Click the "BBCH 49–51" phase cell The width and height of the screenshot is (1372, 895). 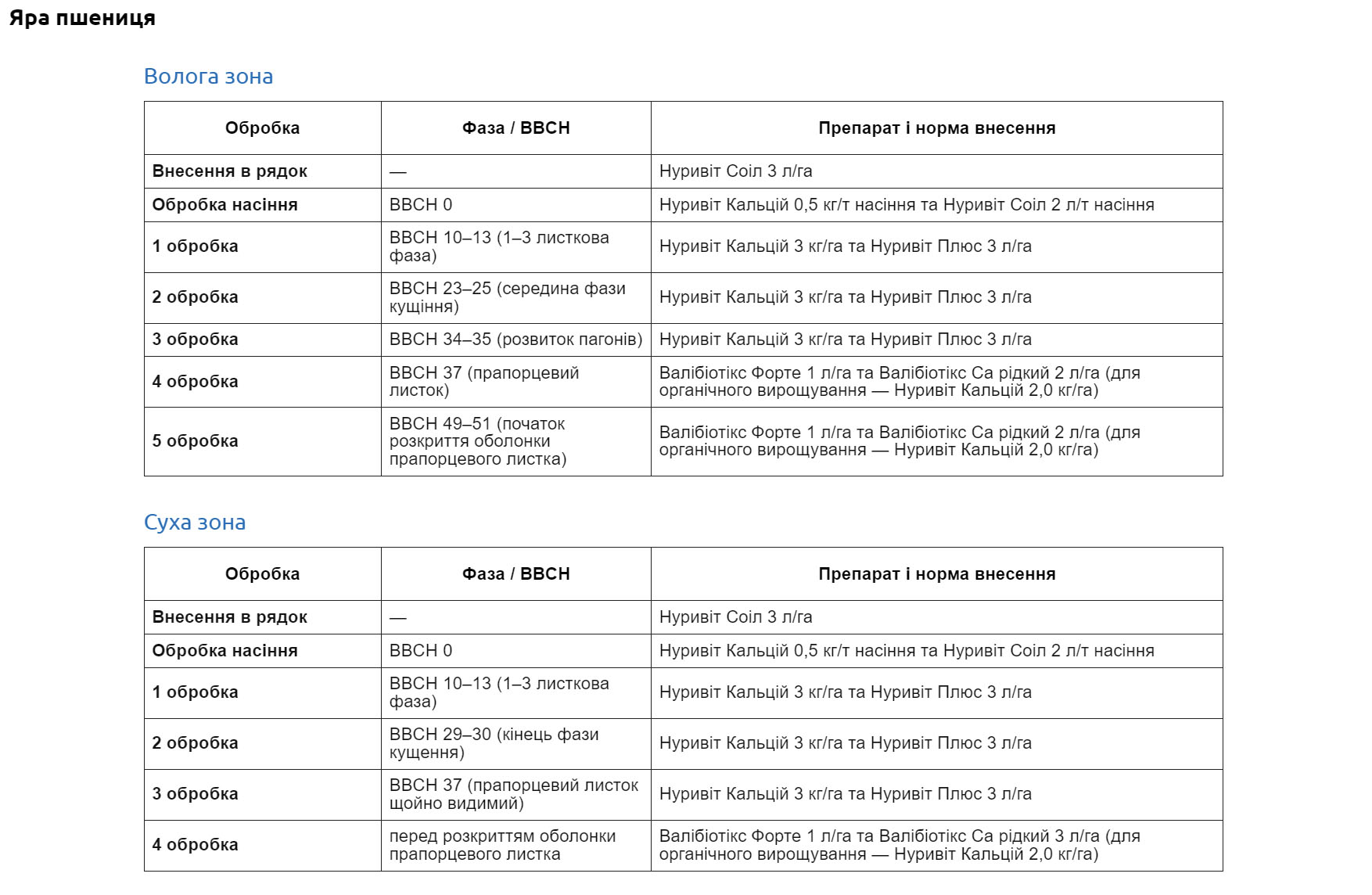point(516,441)
